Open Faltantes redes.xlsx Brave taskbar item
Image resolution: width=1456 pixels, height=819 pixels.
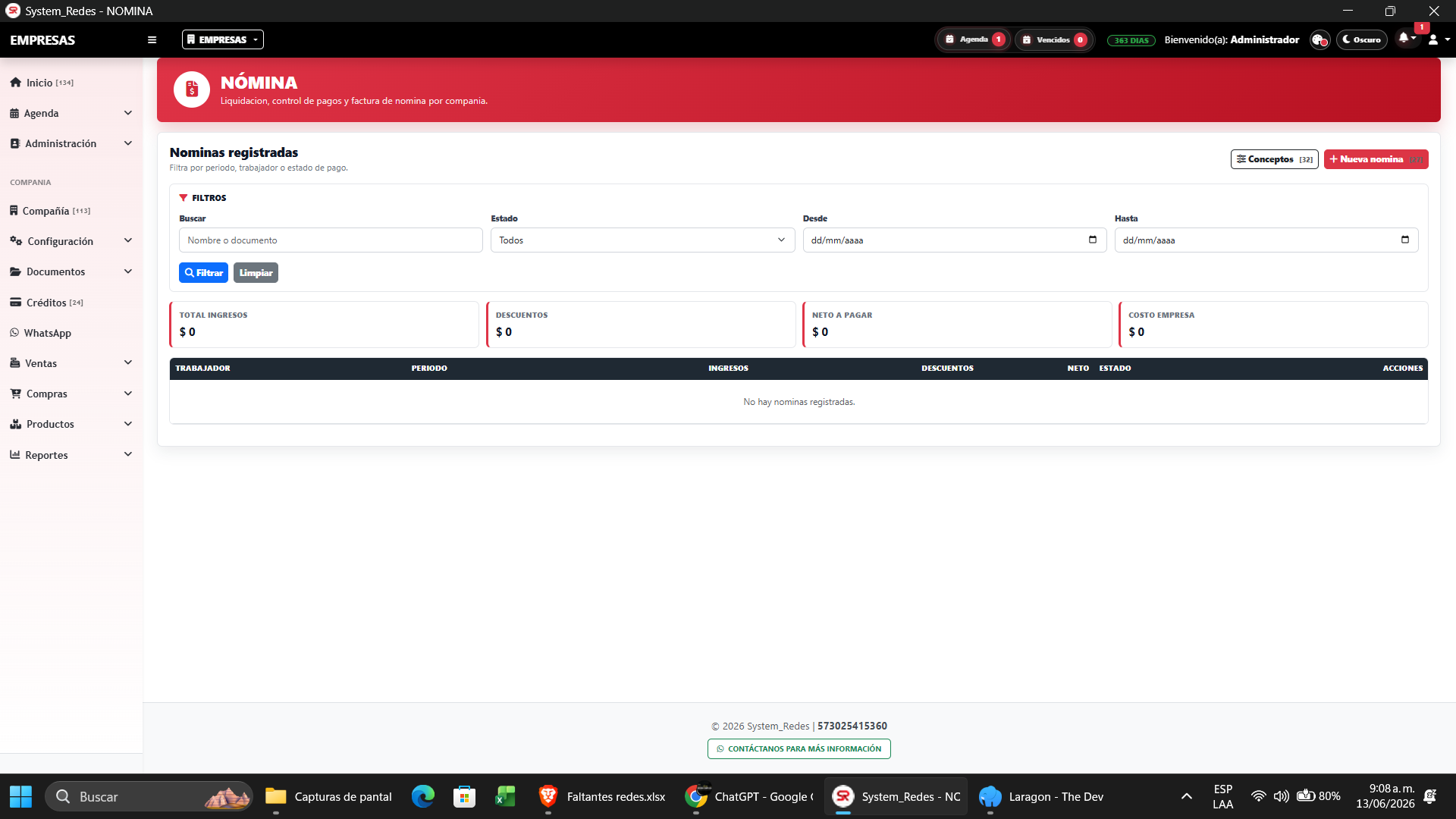[x=602, y=797]
